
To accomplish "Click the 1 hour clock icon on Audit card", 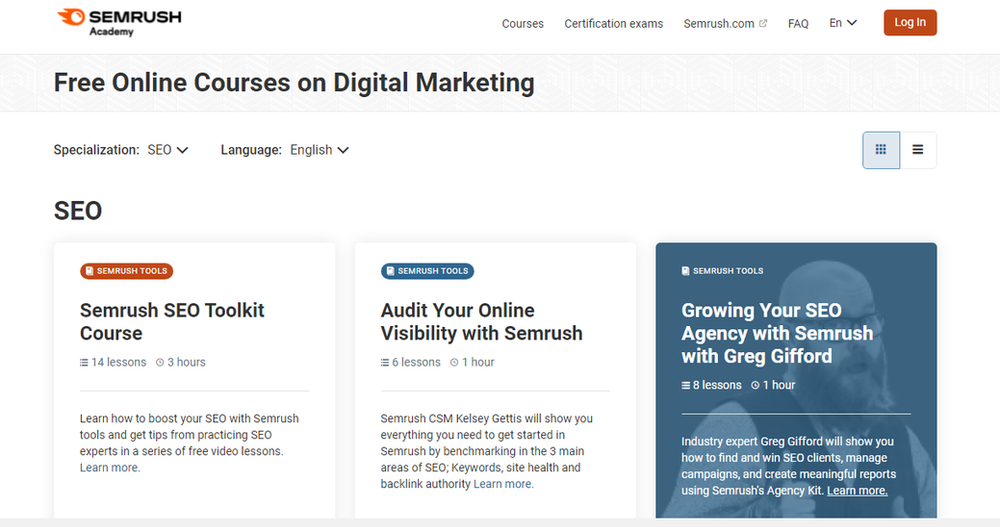I will (x=454, y=362).
